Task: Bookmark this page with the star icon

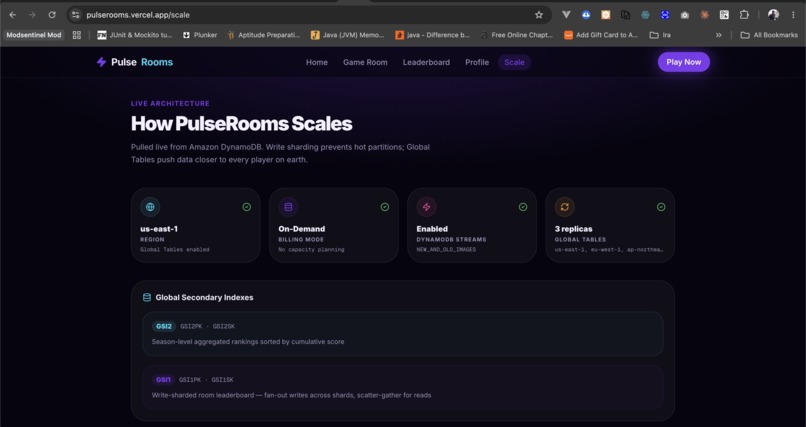Action: coord(539,15)
